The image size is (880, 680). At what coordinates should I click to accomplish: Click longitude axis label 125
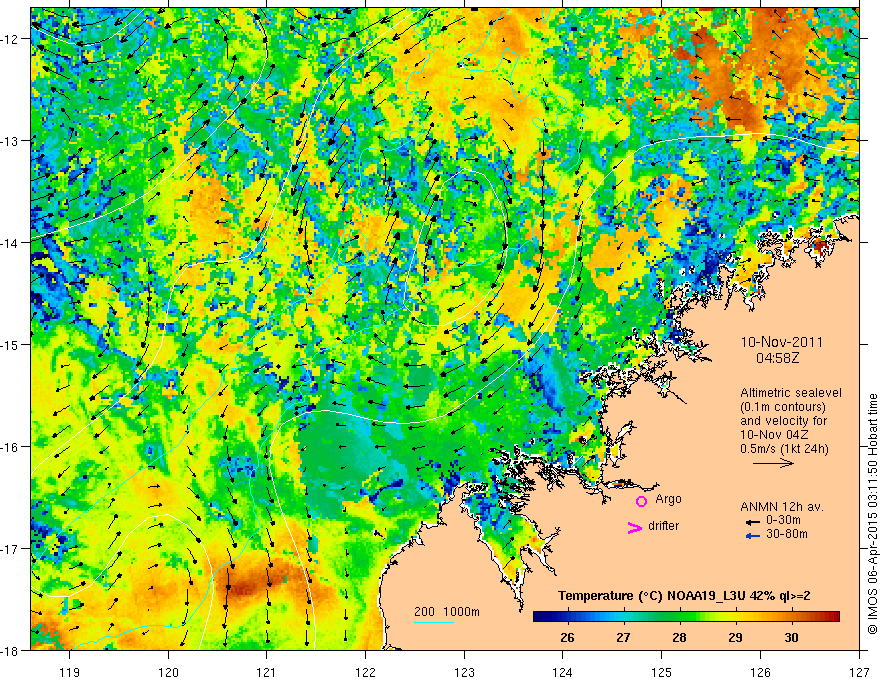click(x=662, y=672)
